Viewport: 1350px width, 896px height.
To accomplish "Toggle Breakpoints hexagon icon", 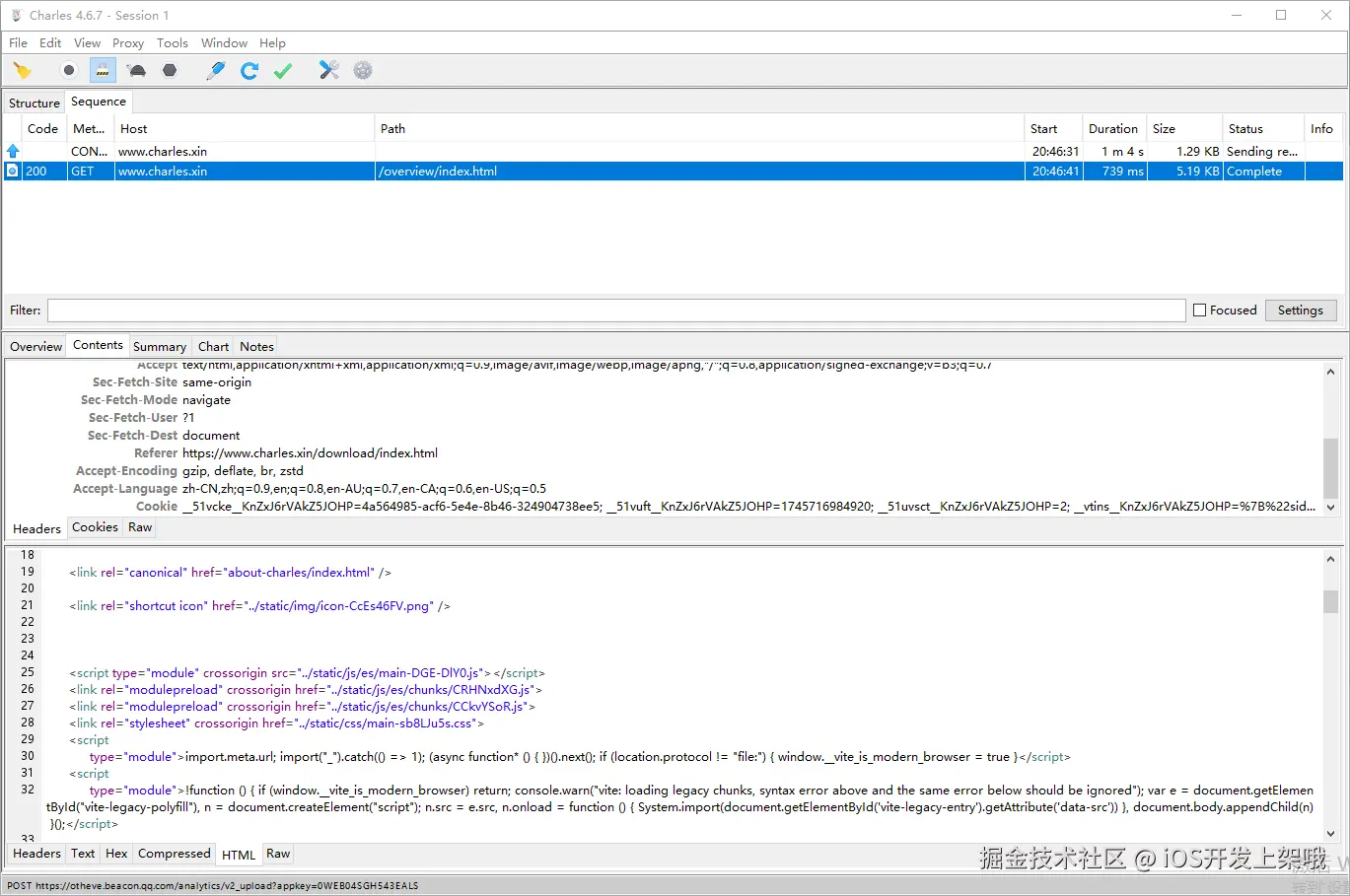I will pos(170,70).
